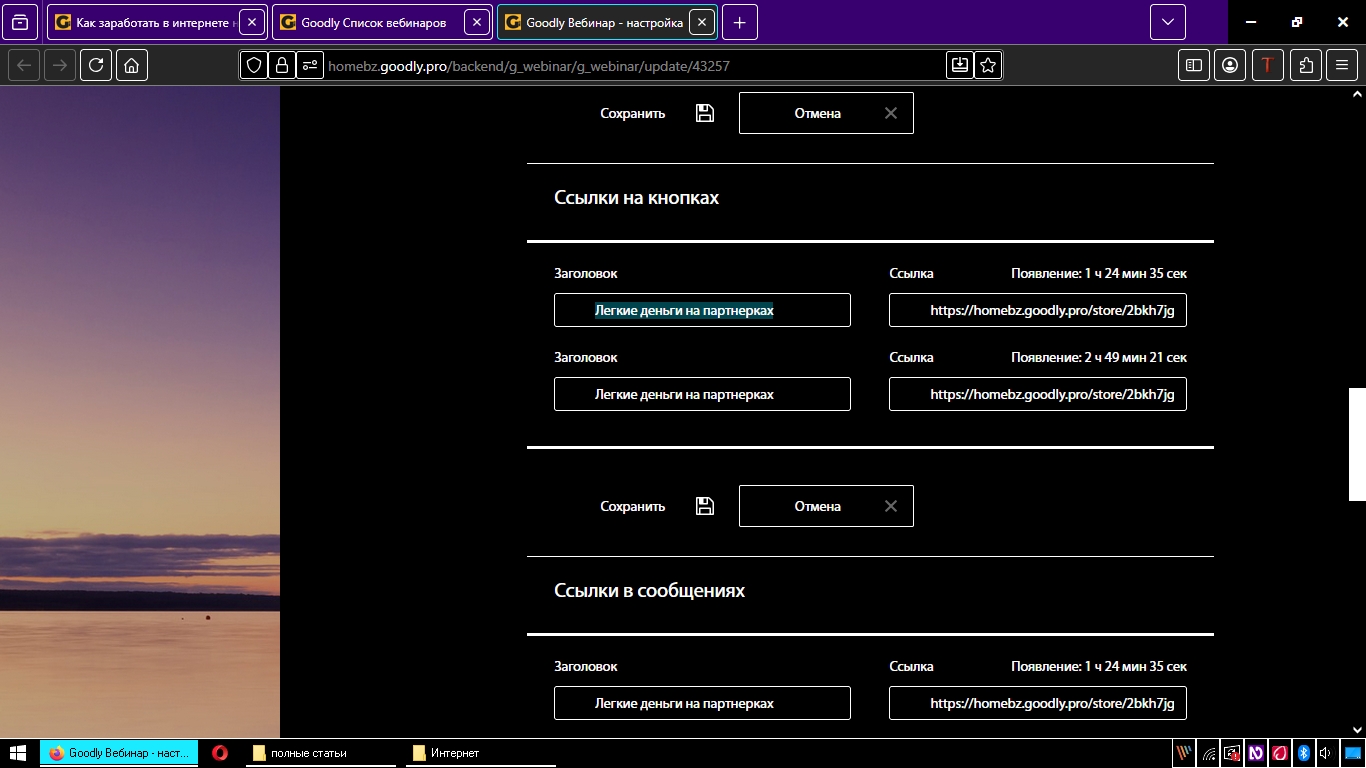Click the browser reload page icon
The width and height of the screenshot is (1366, 768).
click(96, 65)
